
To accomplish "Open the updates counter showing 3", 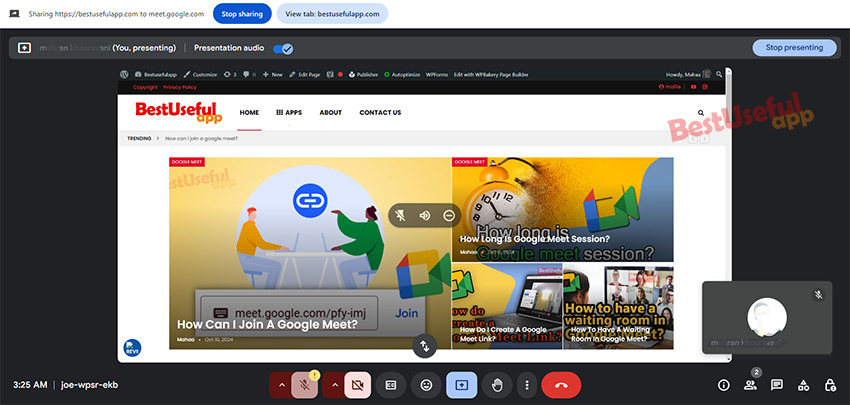I will (x=230, y=75).
